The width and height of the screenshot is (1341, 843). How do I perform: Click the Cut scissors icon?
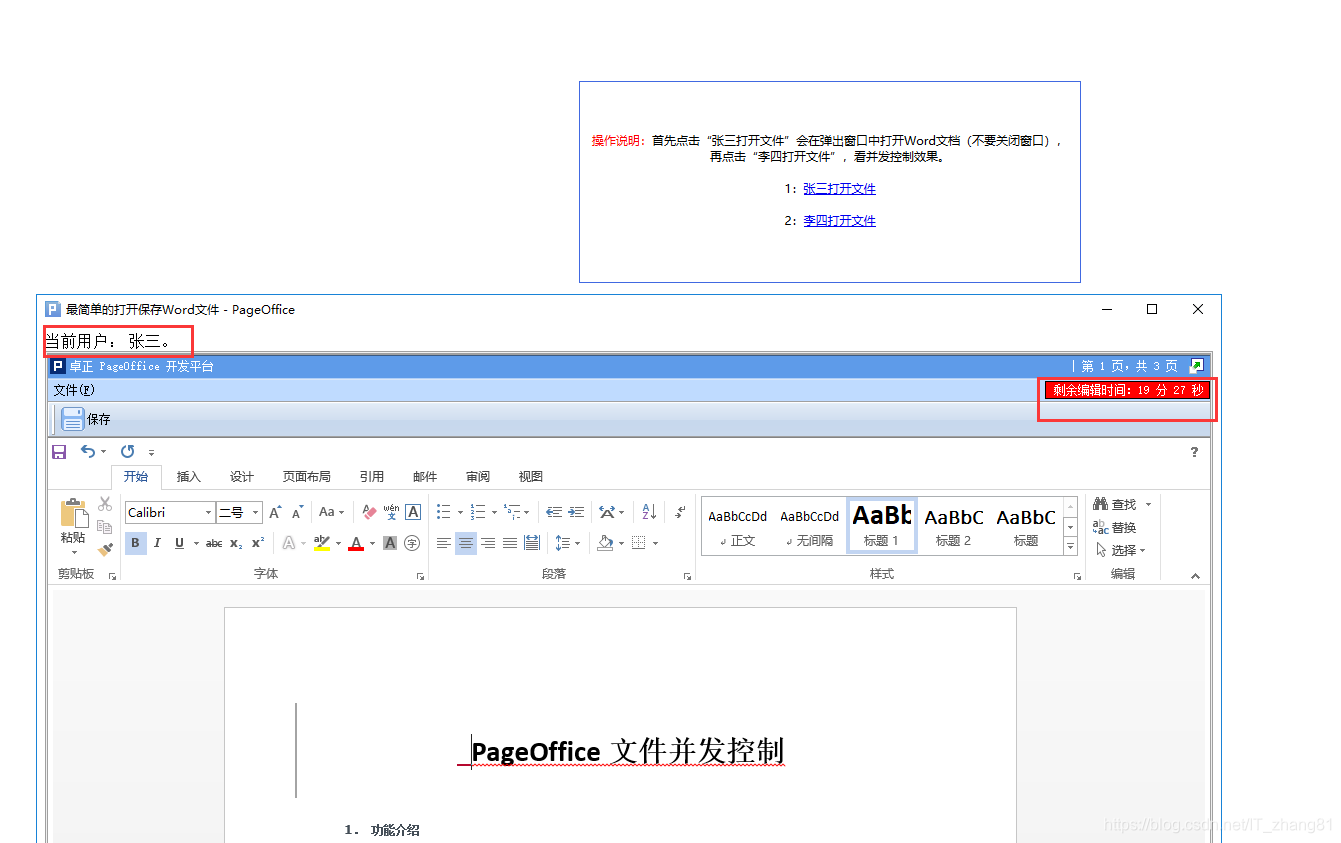(x=105, y=504)
